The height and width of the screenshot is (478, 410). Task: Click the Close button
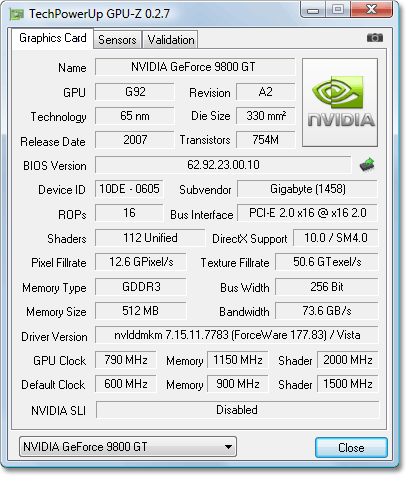(351, 447)
